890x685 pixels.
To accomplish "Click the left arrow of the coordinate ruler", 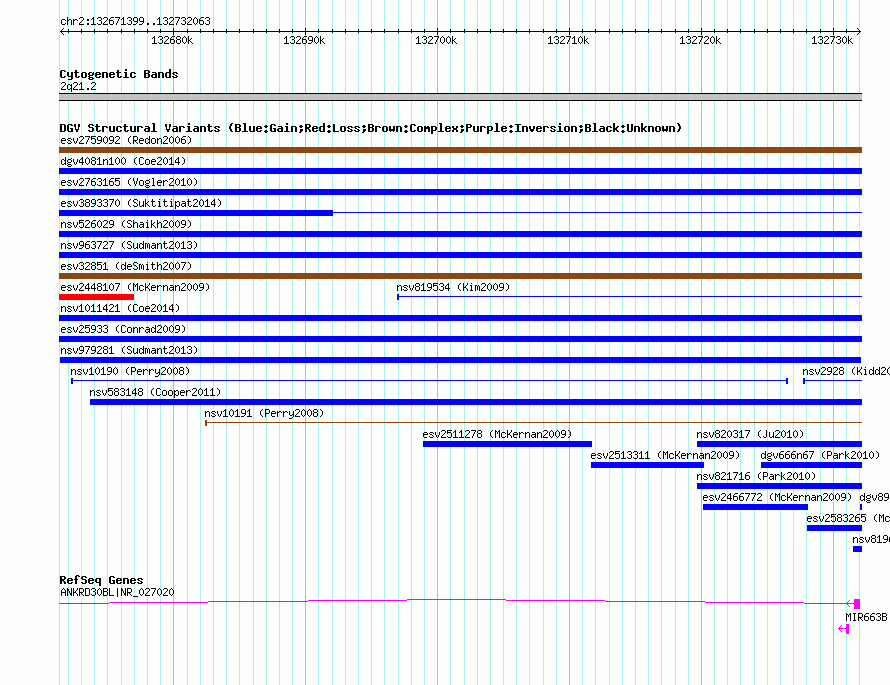I will [x=64, y=31].
